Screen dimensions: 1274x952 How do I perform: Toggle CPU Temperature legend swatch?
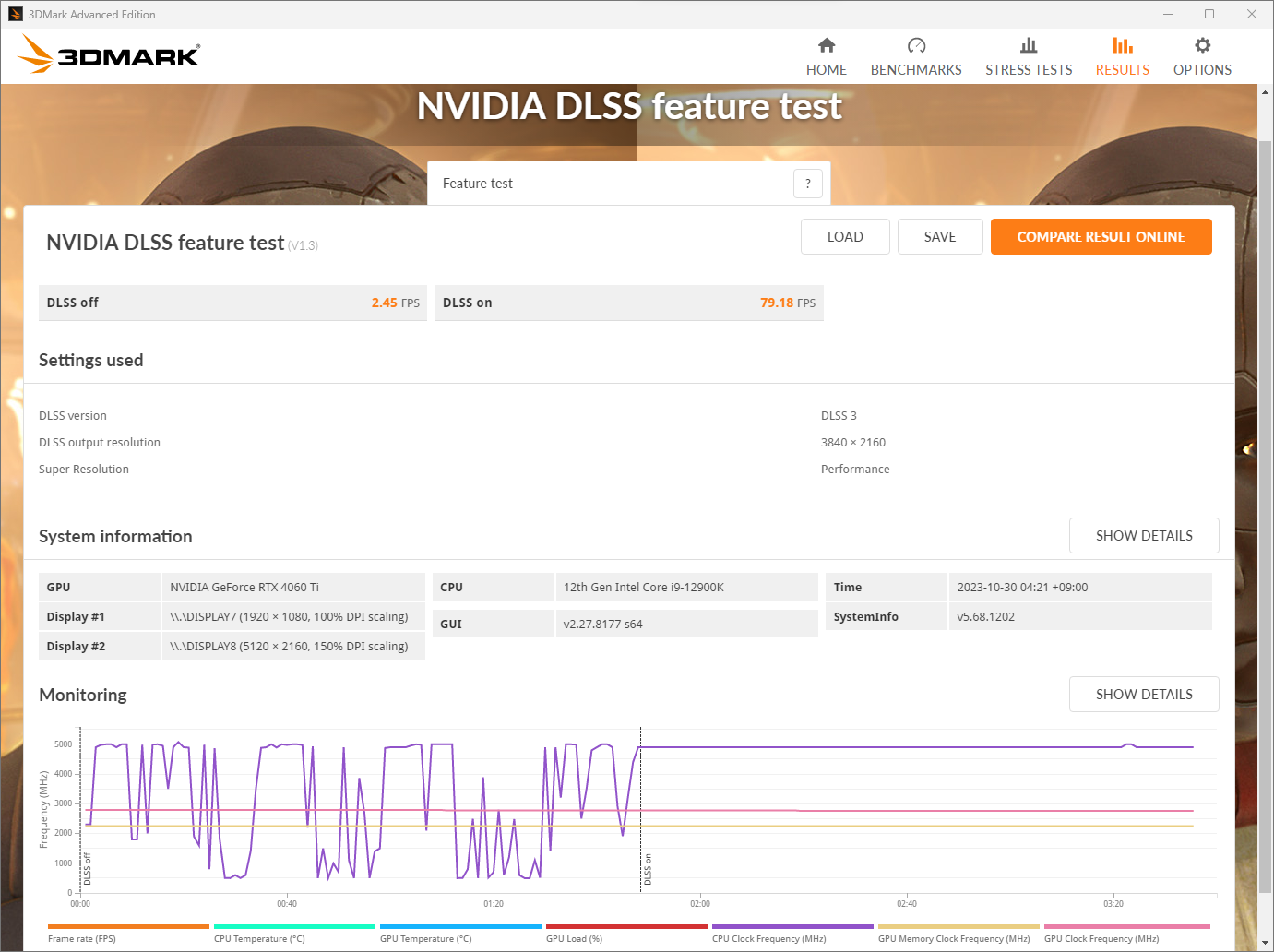(294, 926)
